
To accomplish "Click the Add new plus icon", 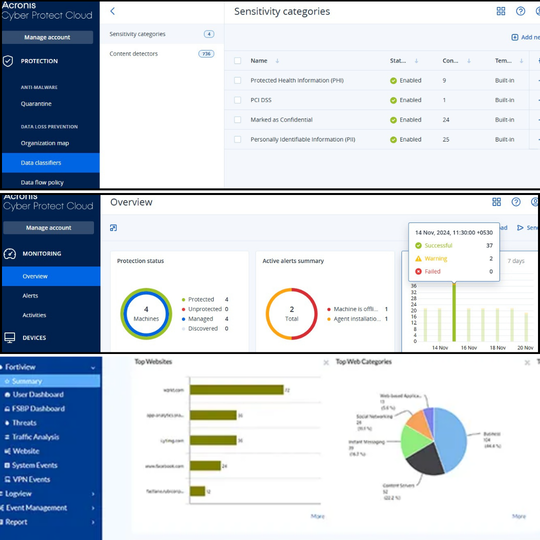I will click(515, 37).
